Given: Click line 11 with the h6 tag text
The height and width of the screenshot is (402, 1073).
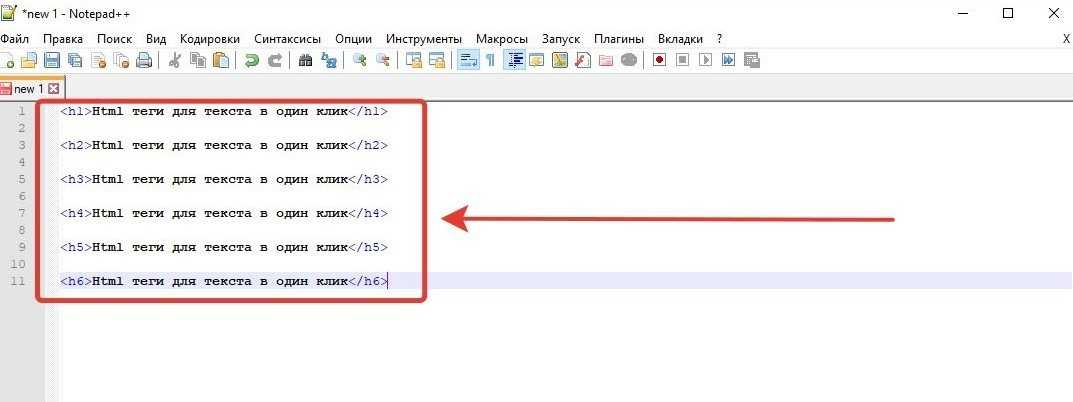Looking at the screenshot, I should coord(222,281).
